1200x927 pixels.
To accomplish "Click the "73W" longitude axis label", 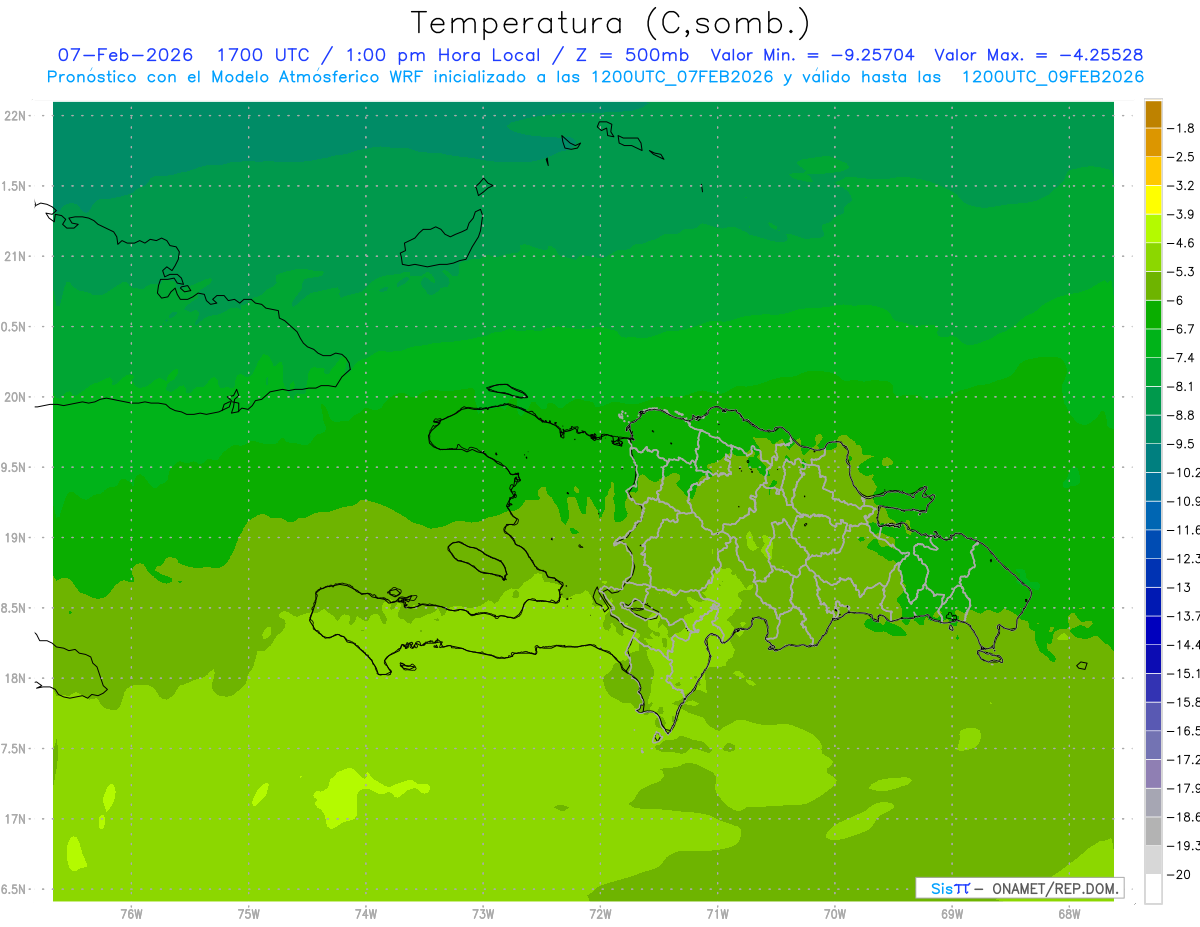I will (483, 914).
